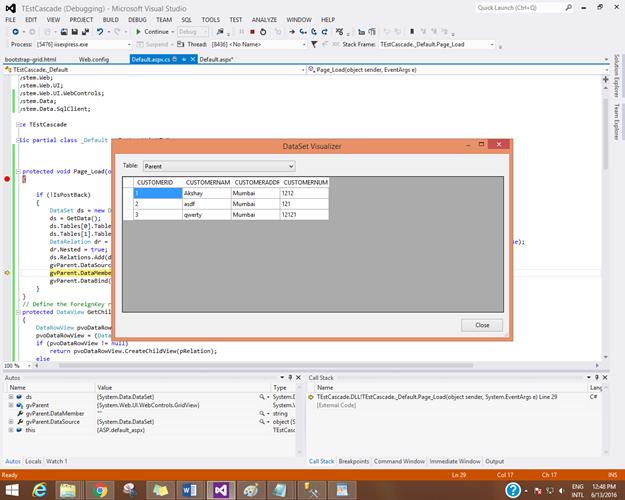
Task: Open Word from the taskbar
Action: [x=190, y=489]
